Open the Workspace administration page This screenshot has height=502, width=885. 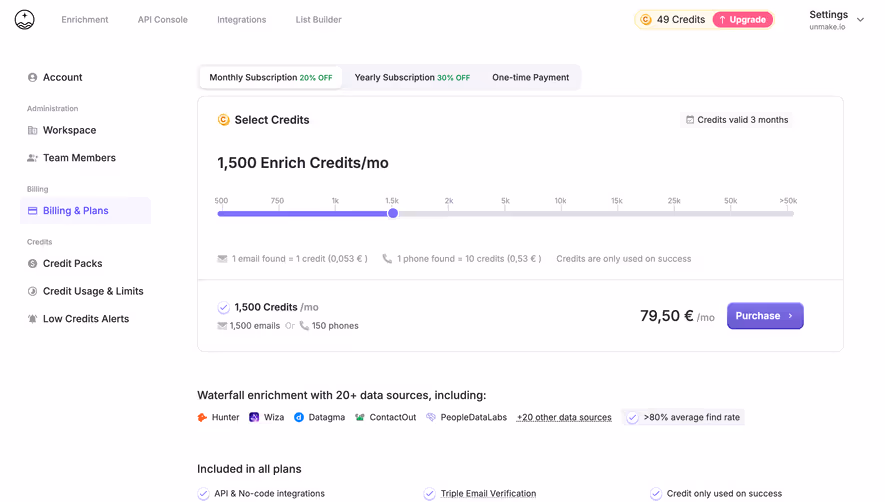(x=69, y=130)
